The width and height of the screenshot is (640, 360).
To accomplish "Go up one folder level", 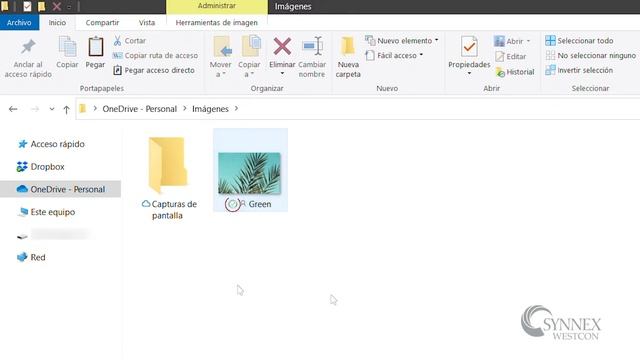I will click(x=67, y=109).
